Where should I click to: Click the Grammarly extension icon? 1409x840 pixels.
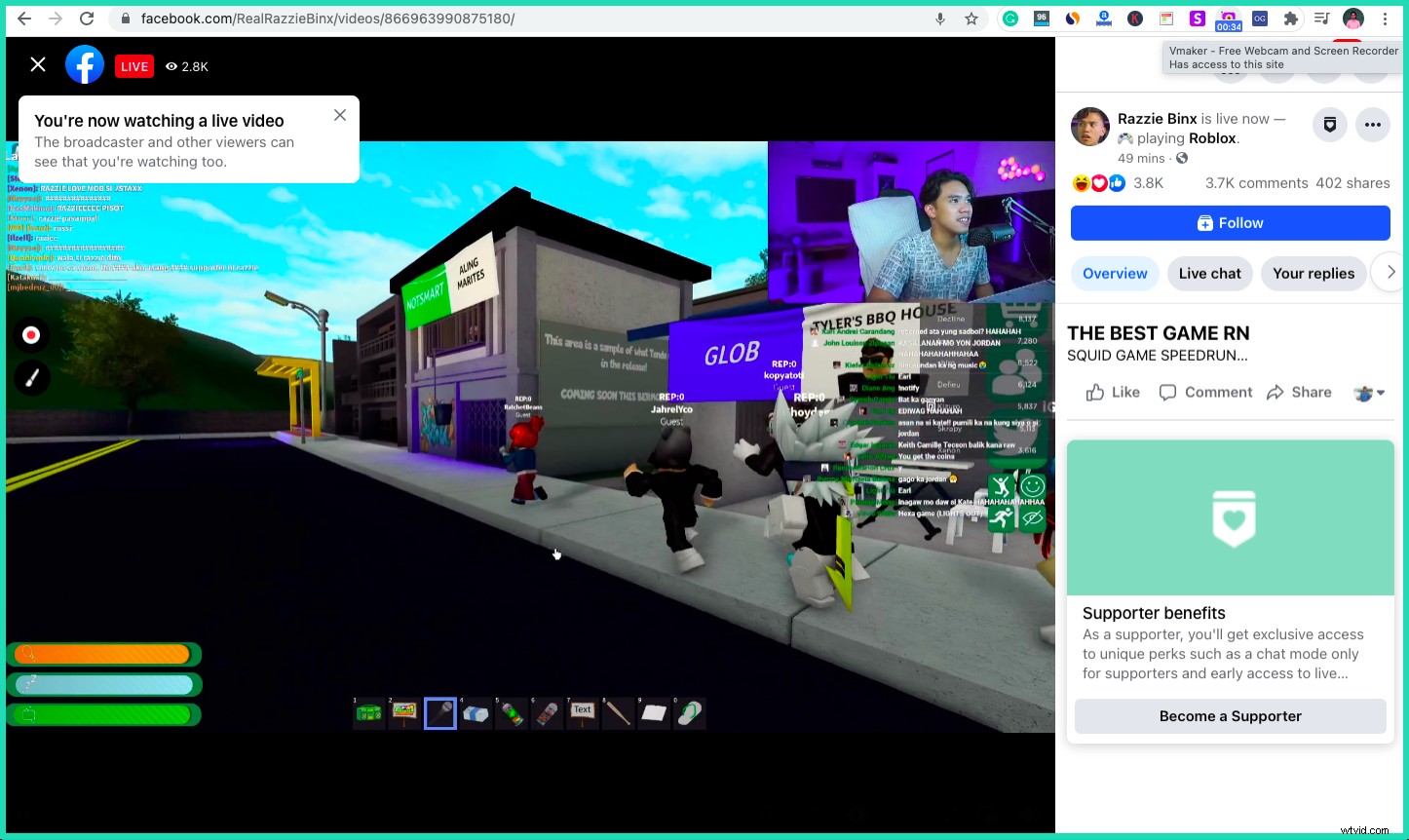1010,19
